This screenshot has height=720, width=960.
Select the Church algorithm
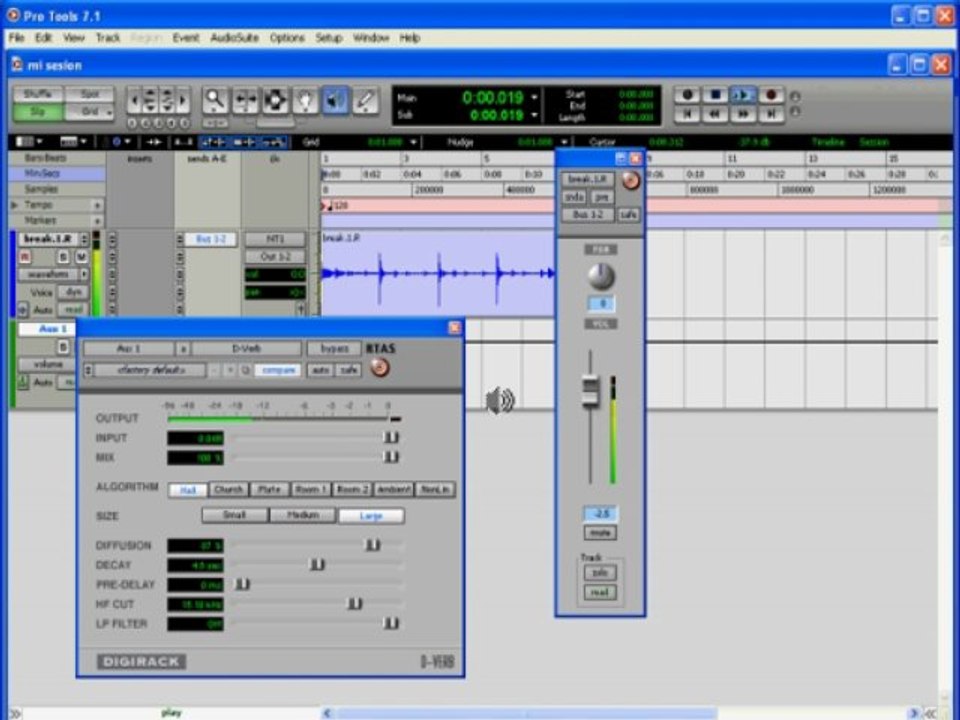[x=228, y=490]
